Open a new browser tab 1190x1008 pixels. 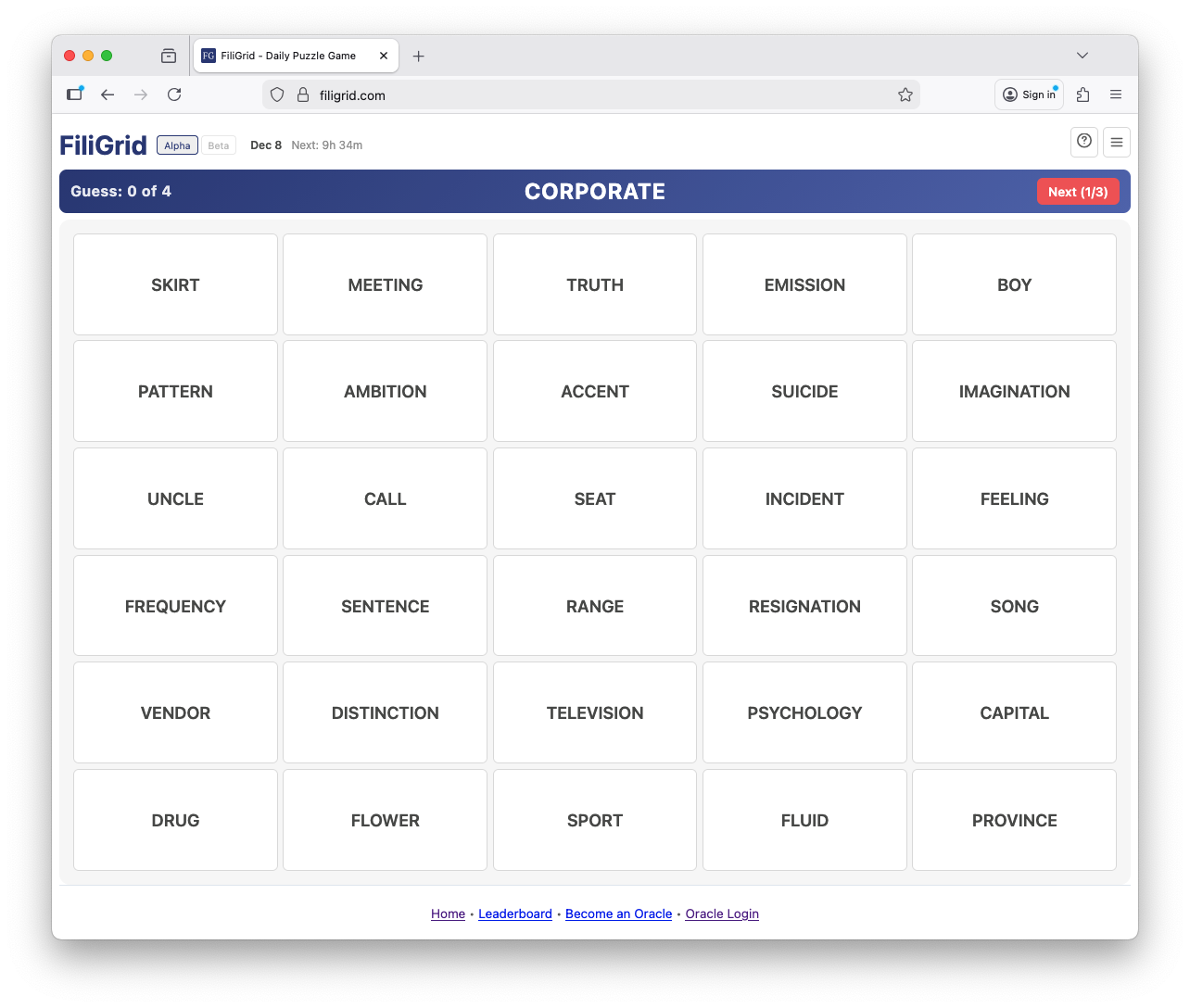tap(418, 56)
